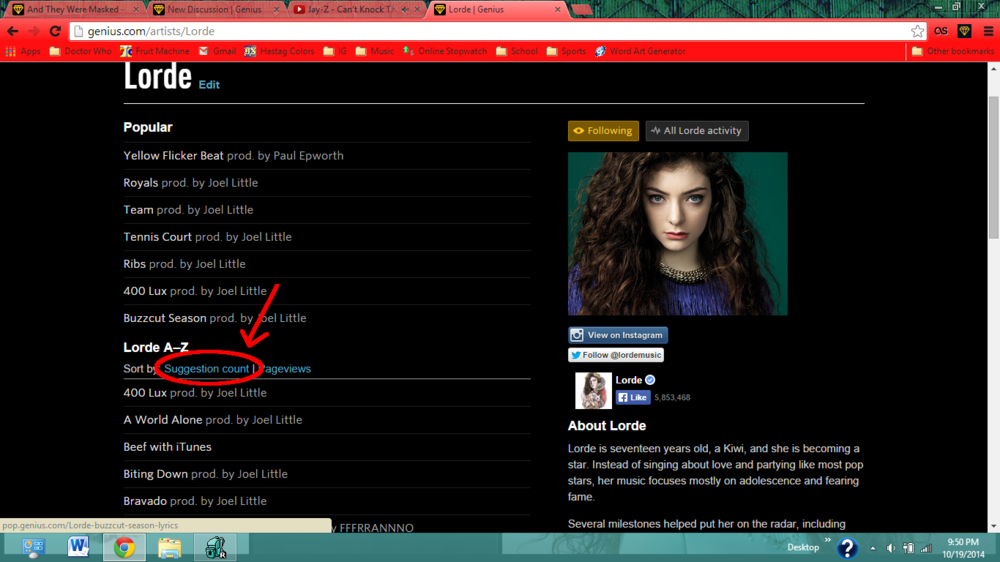Open the Yellow Flicker Beat song link
This screenshot has width=1000, height=562.
tap(173, 156)
